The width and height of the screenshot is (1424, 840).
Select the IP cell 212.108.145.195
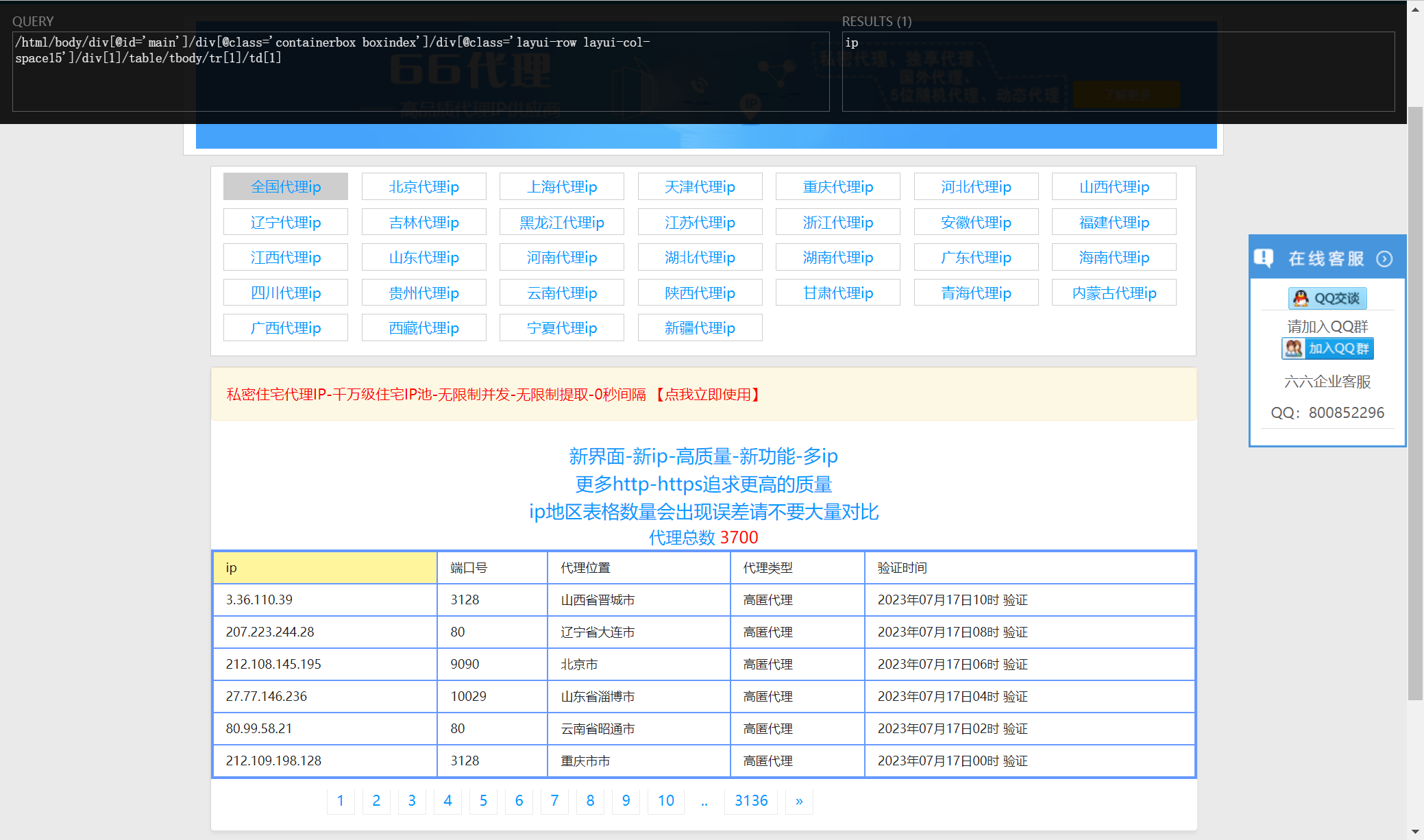[x=325, y=664]
